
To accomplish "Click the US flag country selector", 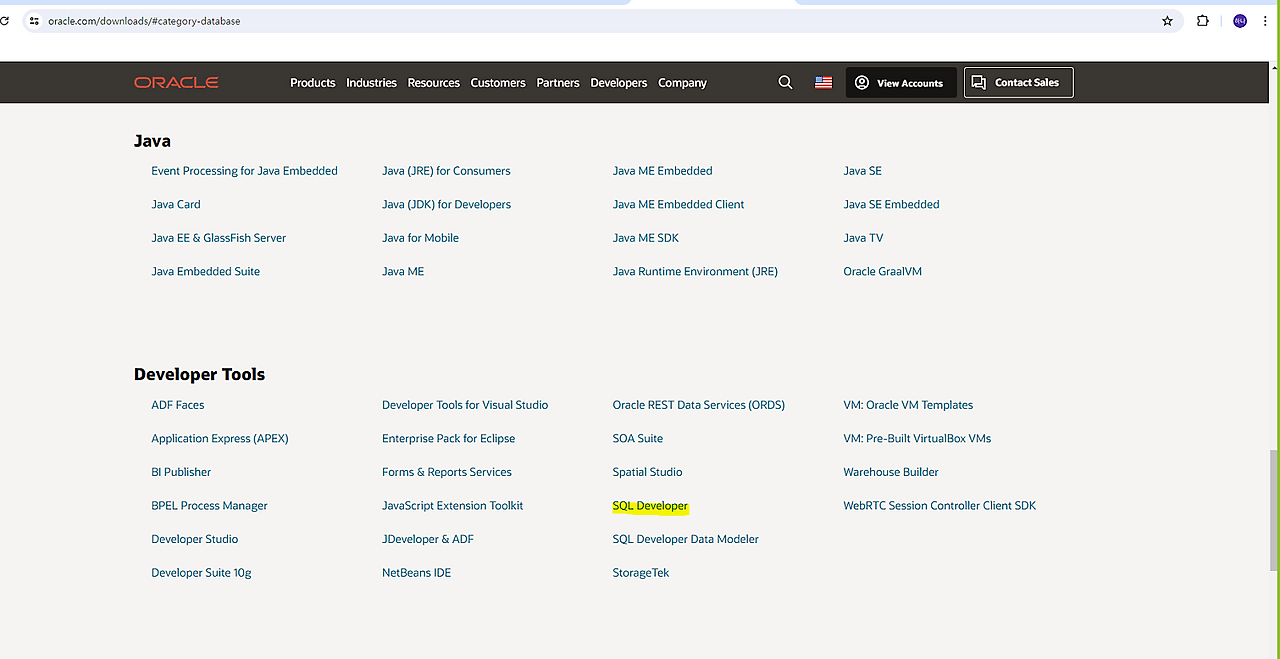I will pos(823,83).
